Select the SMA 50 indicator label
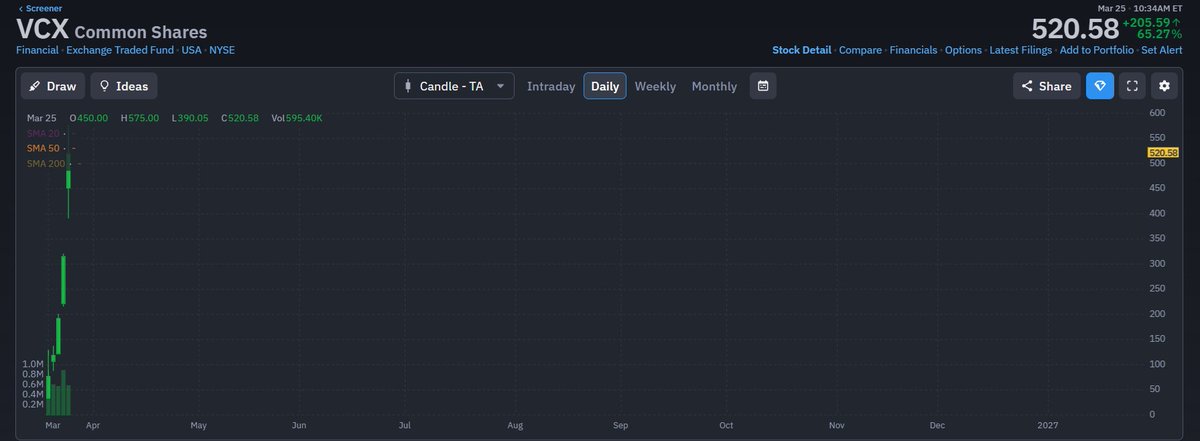The height and width of the screenshot is (441, 1200). 44,148
